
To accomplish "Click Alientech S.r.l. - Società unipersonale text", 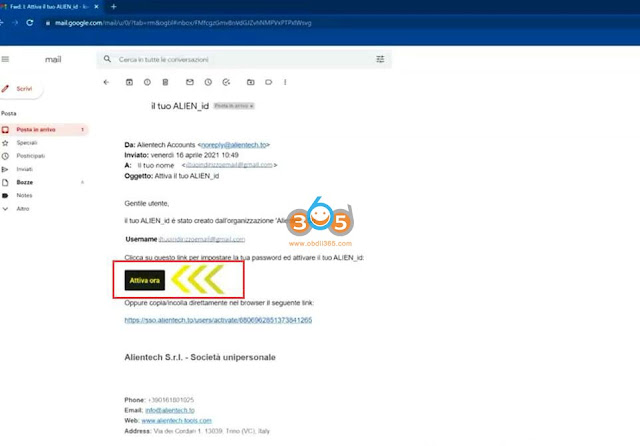I will click(200, 357).
